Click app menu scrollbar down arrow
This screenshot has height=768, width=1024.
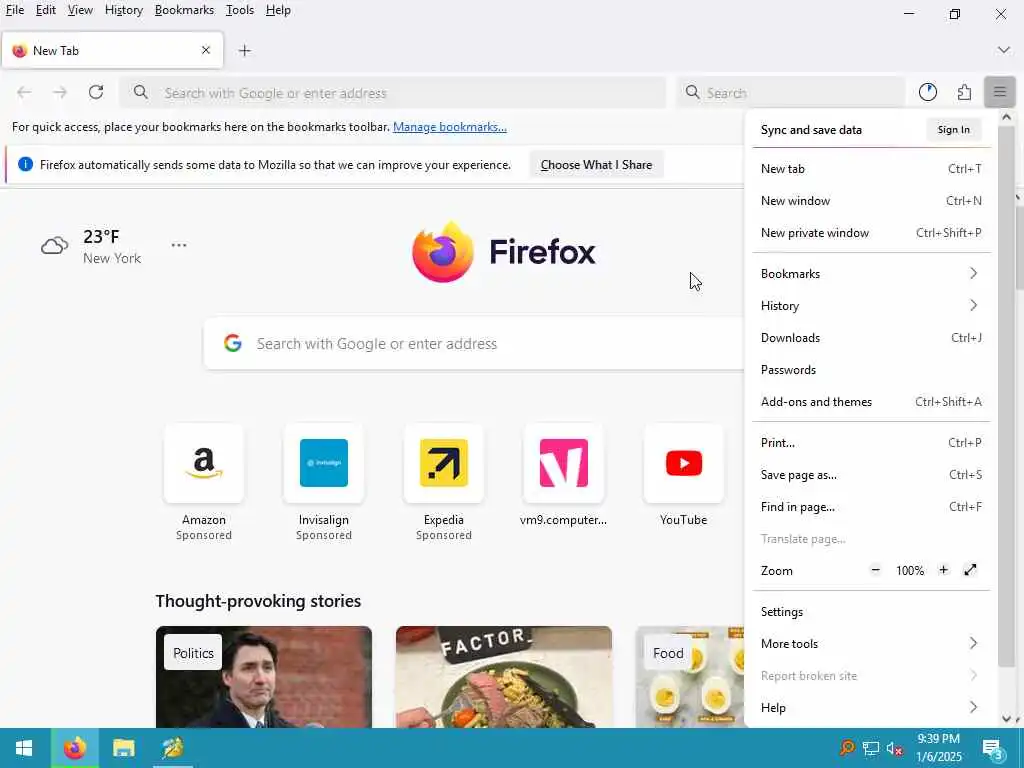point(1006,719)
